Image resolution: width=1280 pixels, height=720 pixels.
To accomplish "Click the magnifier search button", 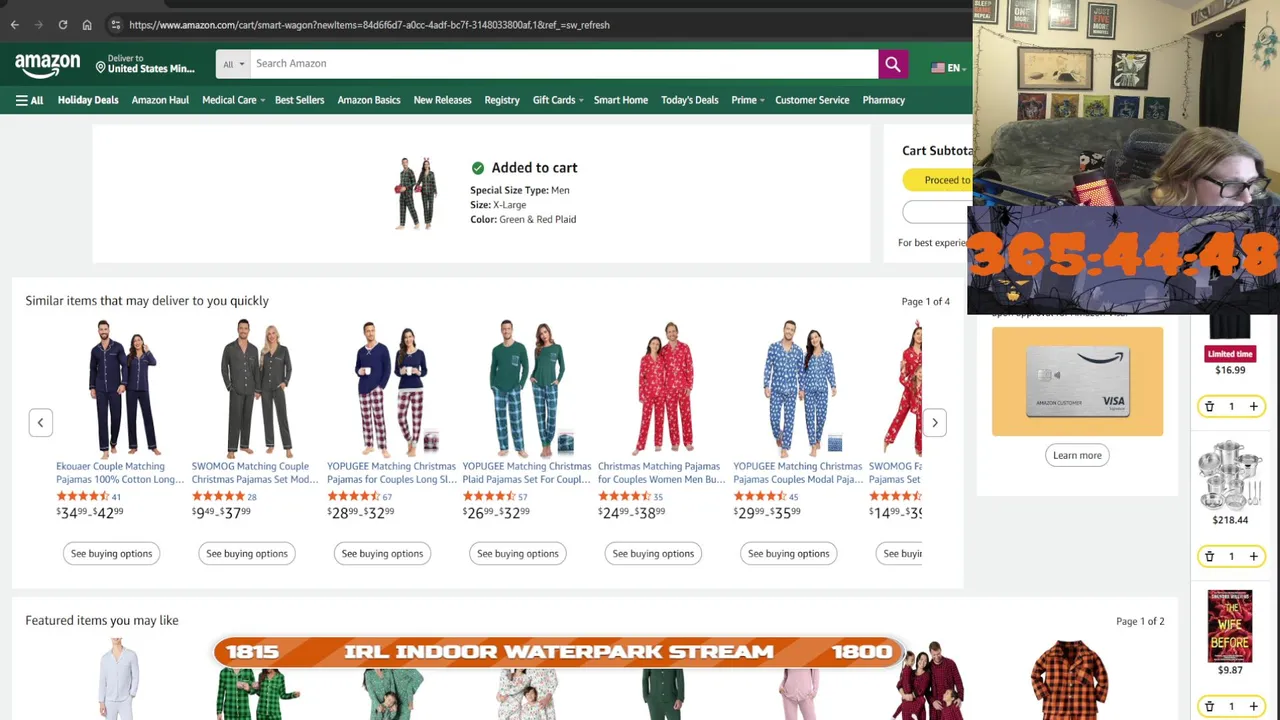I will 892,64.
